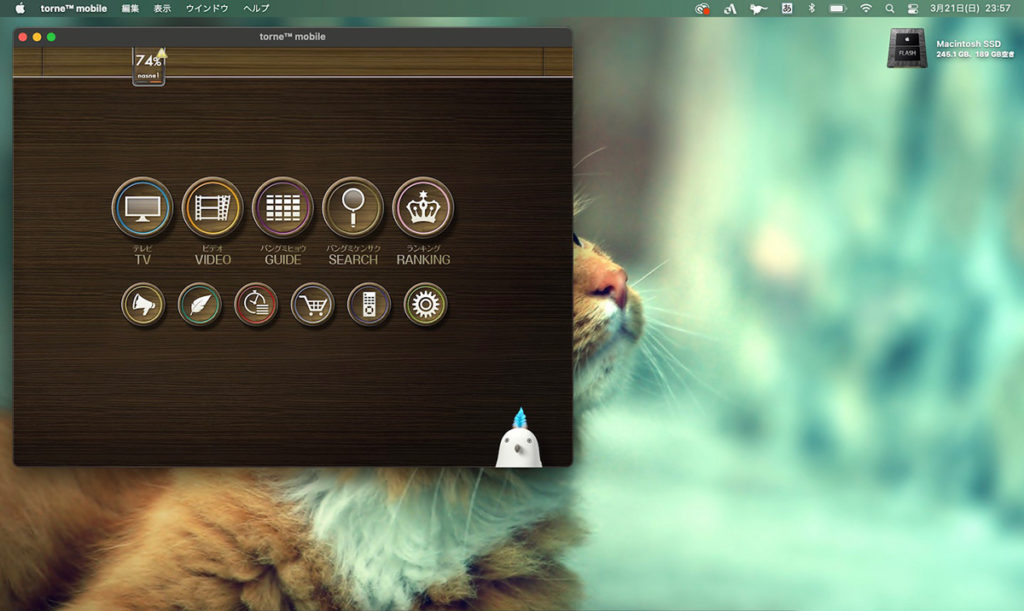
Task: Open the ウインドウ menu
Action: click(x=208, y=8)
